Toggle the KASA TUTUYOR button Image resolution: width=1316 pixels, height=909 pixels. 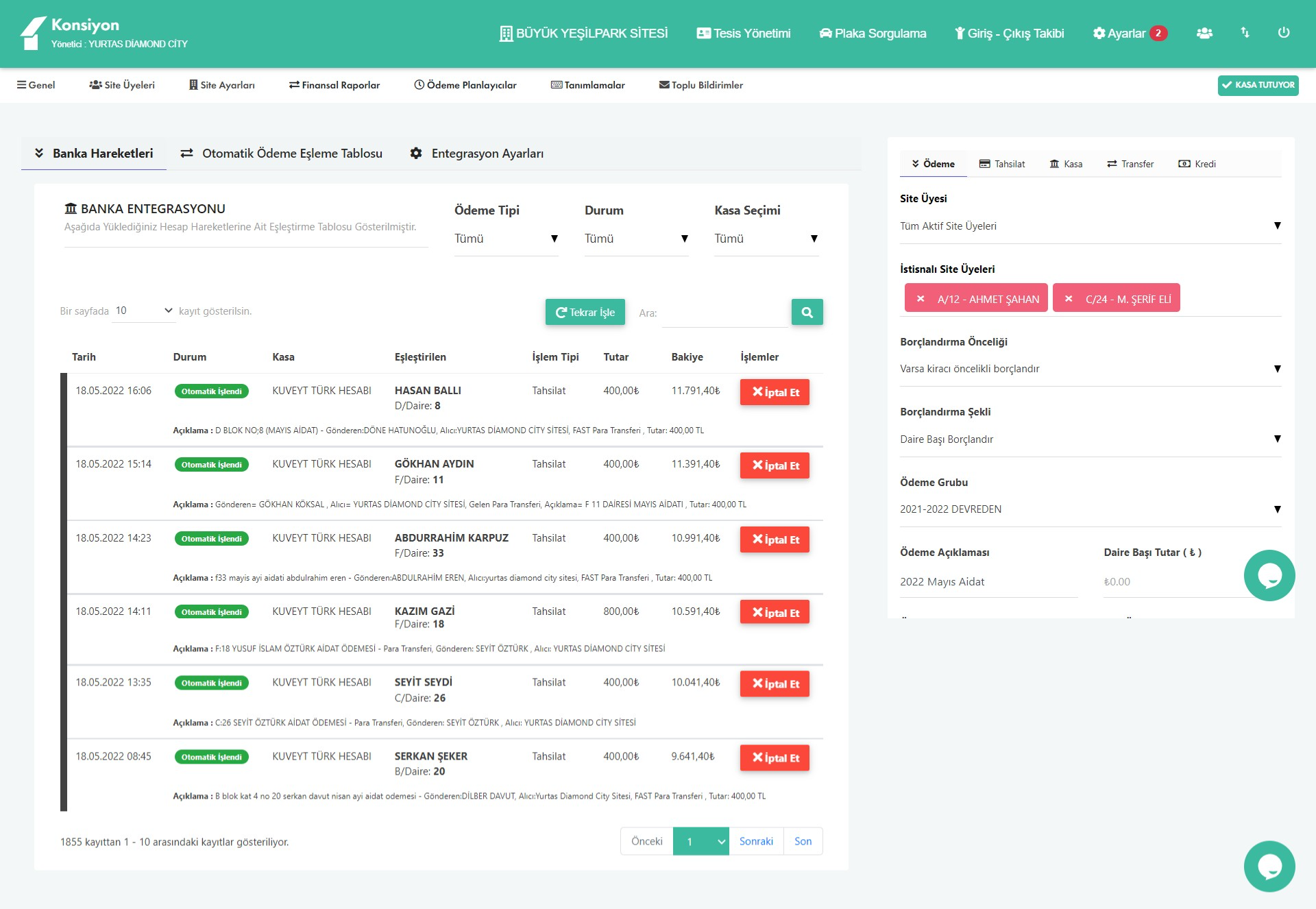pos(1258,85)
